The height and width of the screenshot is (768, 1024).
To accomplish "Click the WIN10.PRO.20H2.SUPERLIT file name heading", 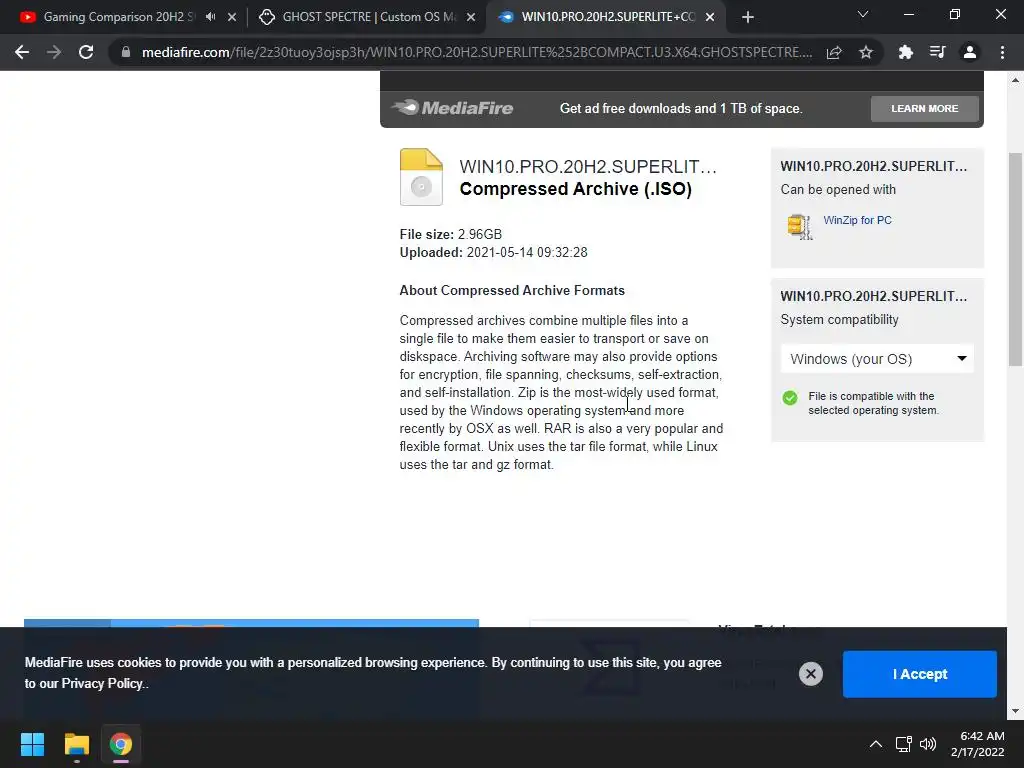I will pyautogui.click(x=588, y=167).
